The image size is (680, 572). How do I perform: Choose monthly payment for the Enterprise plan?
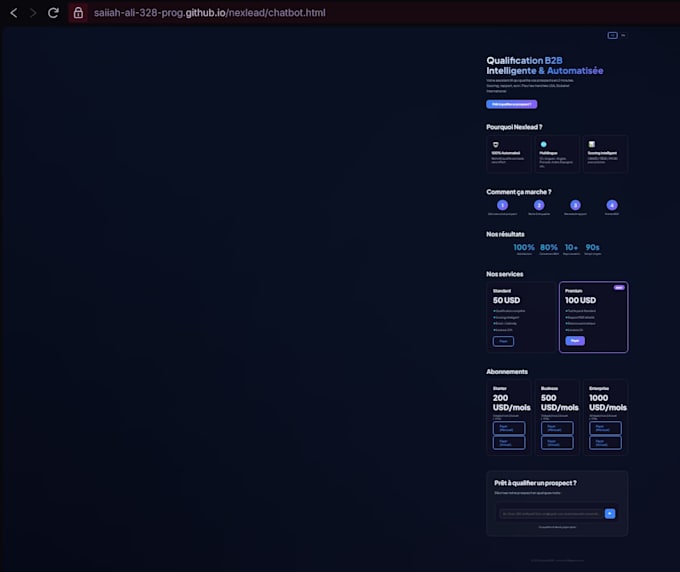(605, 428)
